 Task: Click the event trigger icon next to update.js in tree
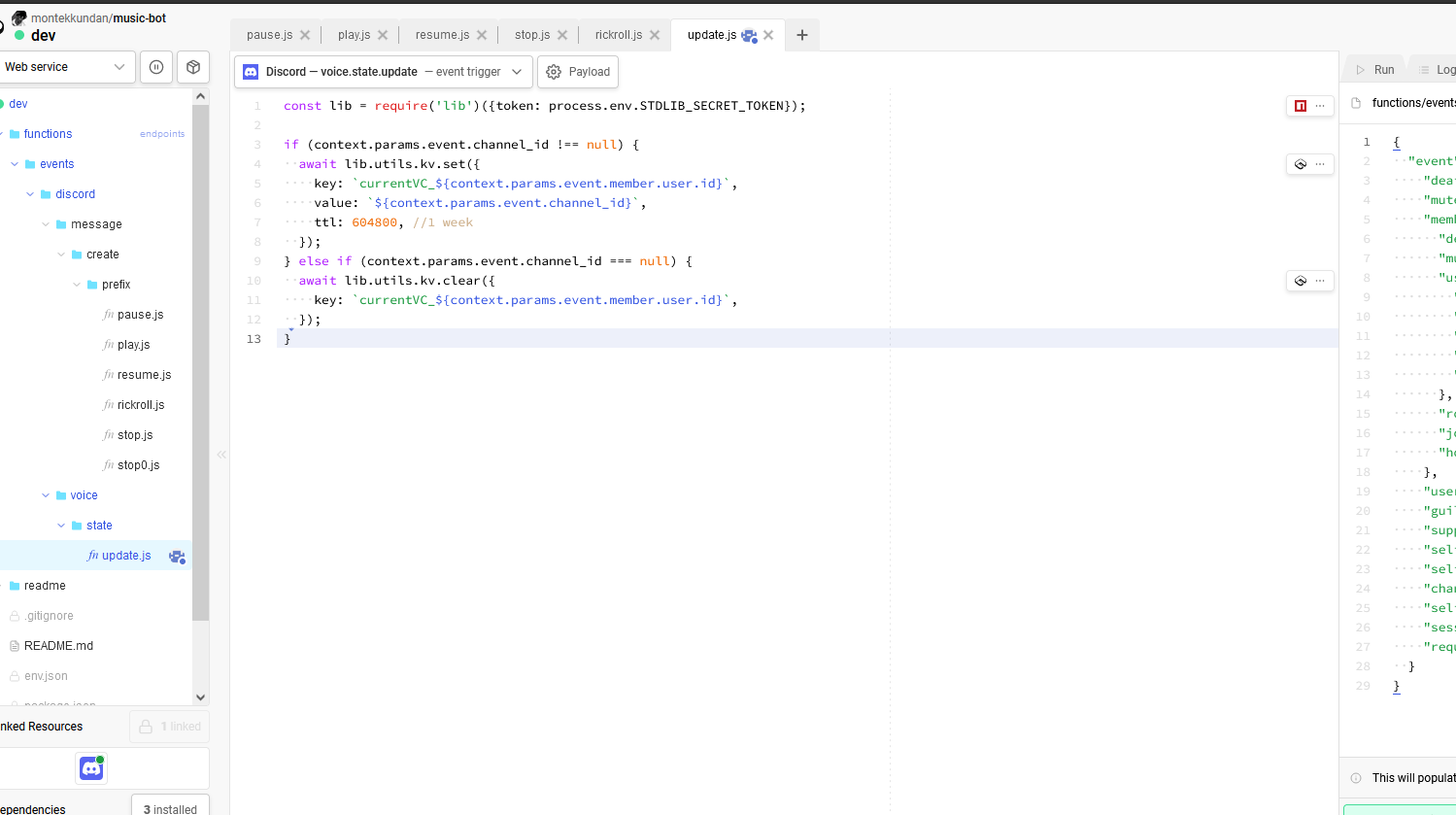177,557
